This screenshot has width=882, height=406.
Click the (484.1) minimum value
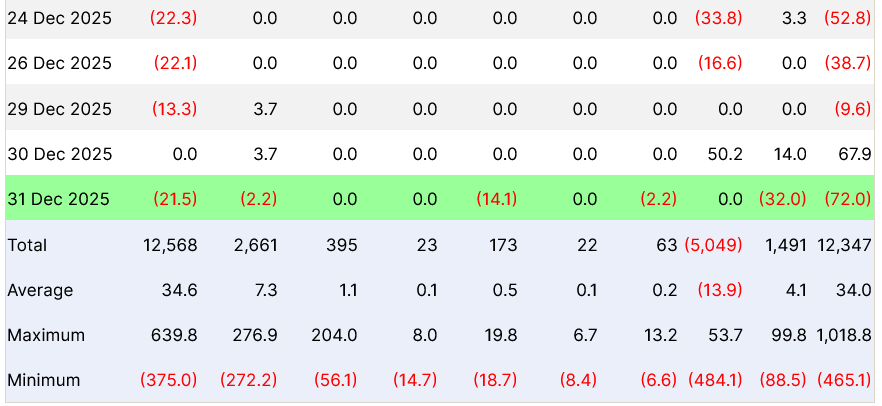715,380
